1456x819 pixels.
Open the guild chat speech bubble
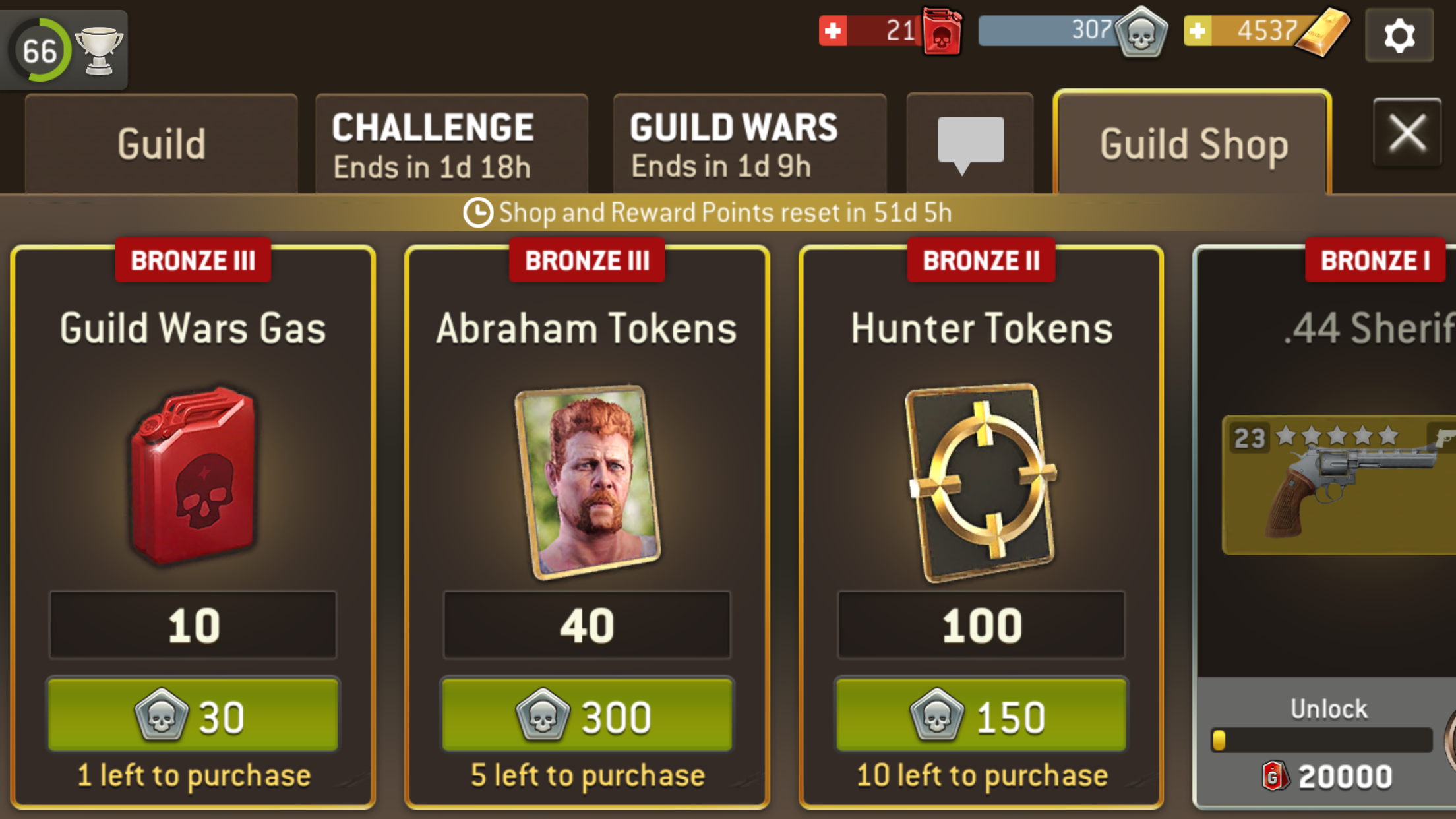(x=970, y=144)
